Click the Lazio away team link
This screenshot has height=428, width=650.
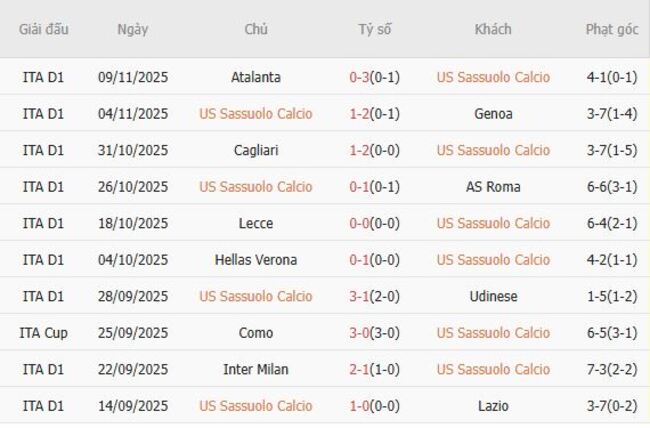tap(493, 406)
